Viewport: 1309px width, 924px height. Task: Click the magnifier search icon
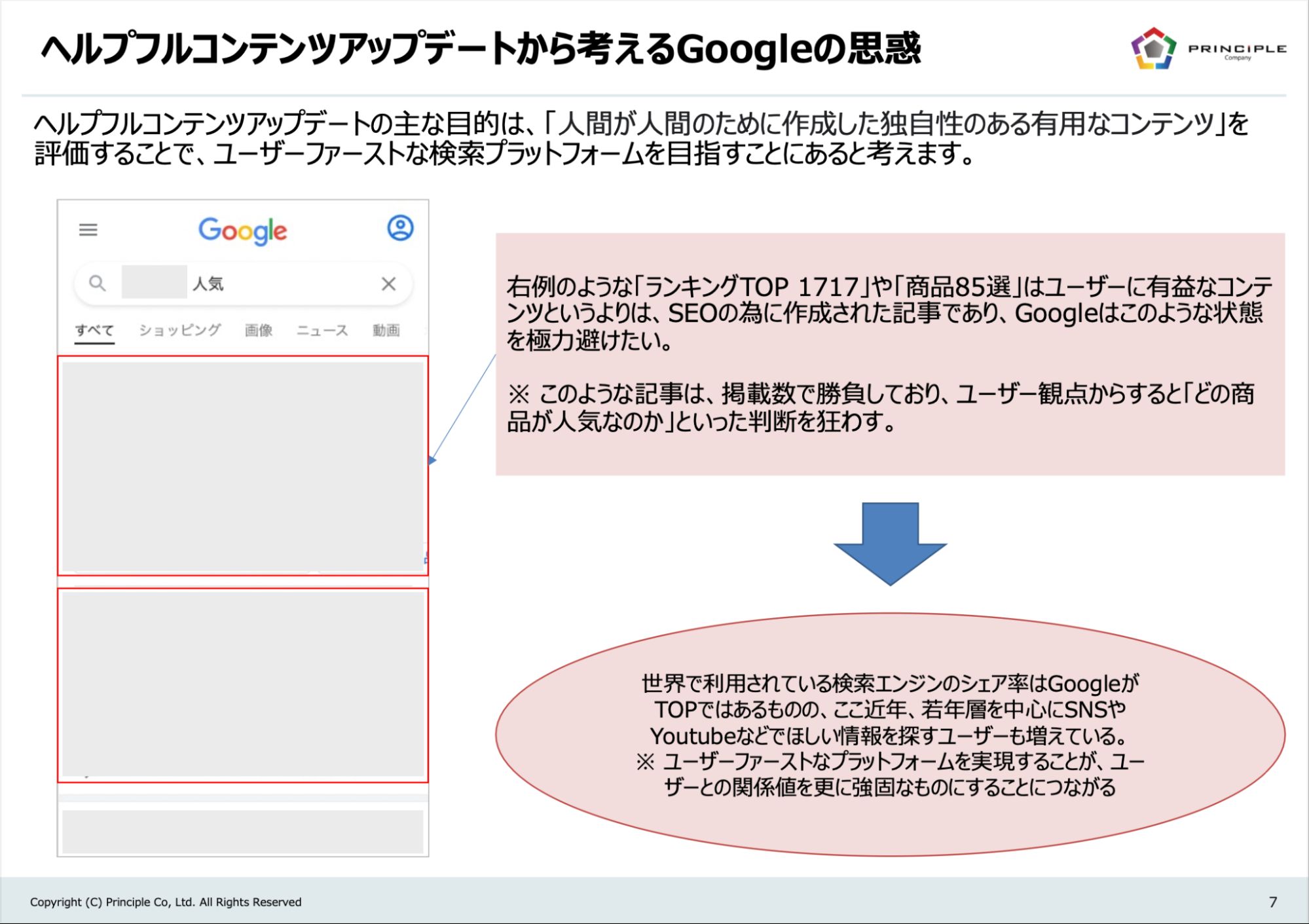(x=98, y=283)
